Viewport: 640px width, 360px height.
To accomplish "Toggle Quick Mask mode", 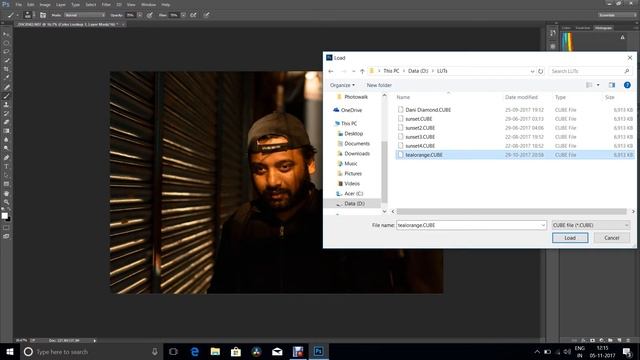I will [6, 228].
